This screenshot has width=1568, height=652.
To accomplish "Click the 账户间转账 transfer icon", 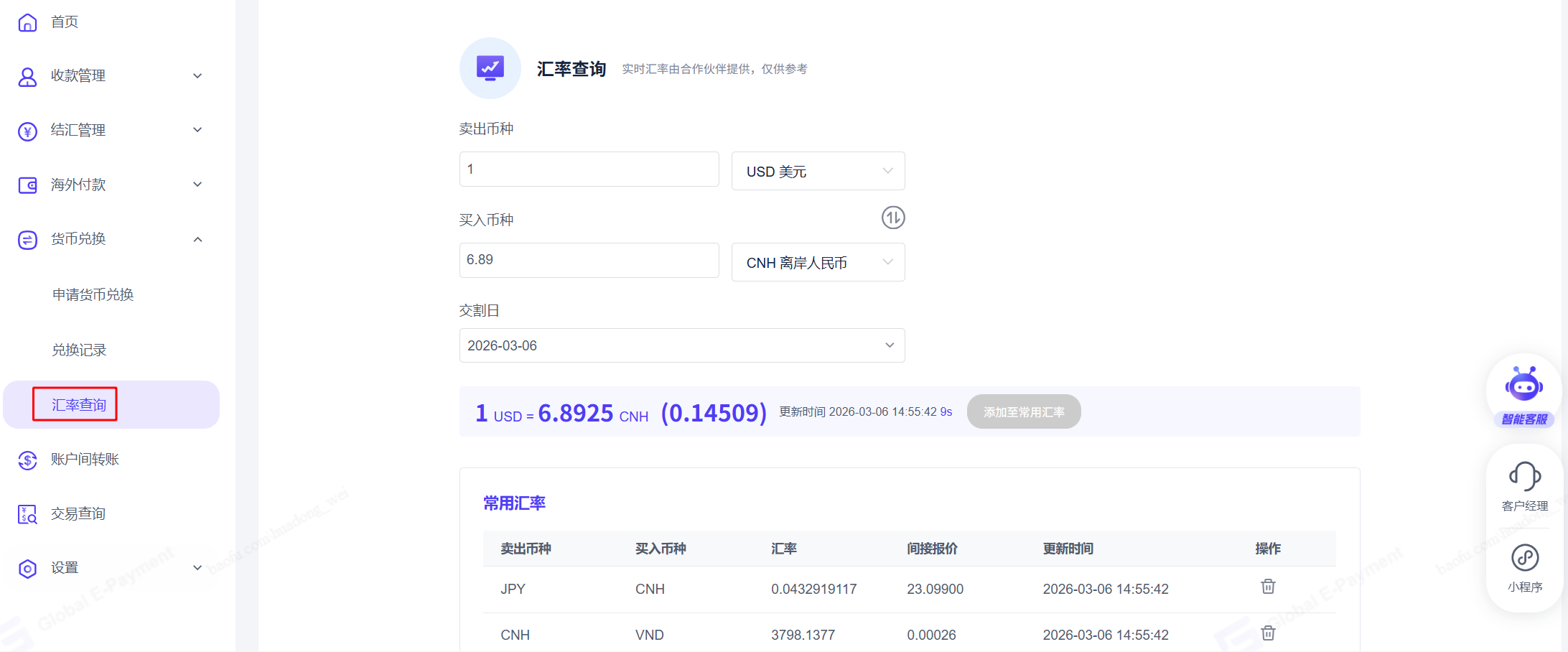I will click(x=27, y=460).
